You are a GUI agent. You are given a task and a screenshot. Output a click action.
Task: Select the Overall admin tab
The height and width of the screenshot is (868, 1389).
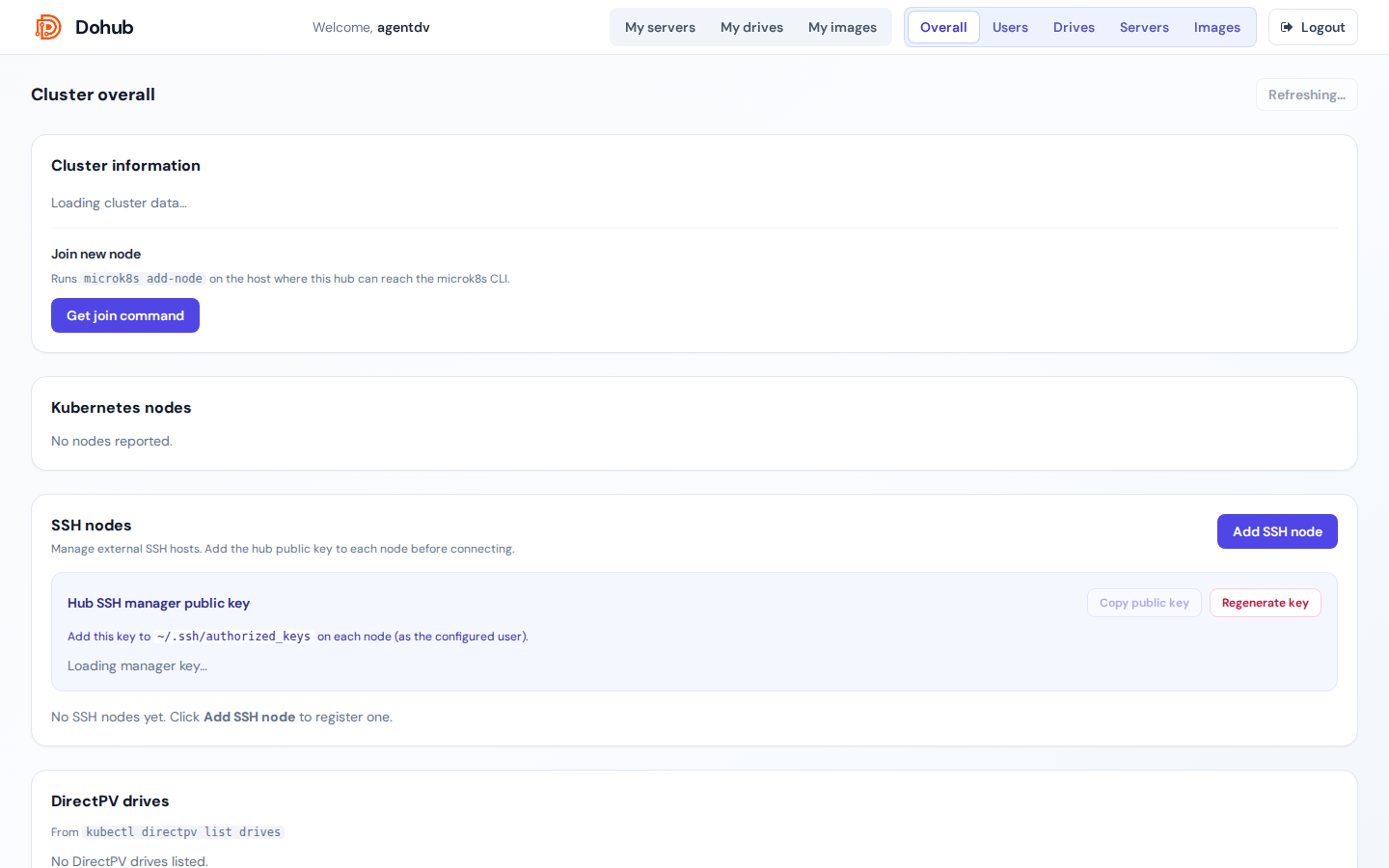(943, 27)
